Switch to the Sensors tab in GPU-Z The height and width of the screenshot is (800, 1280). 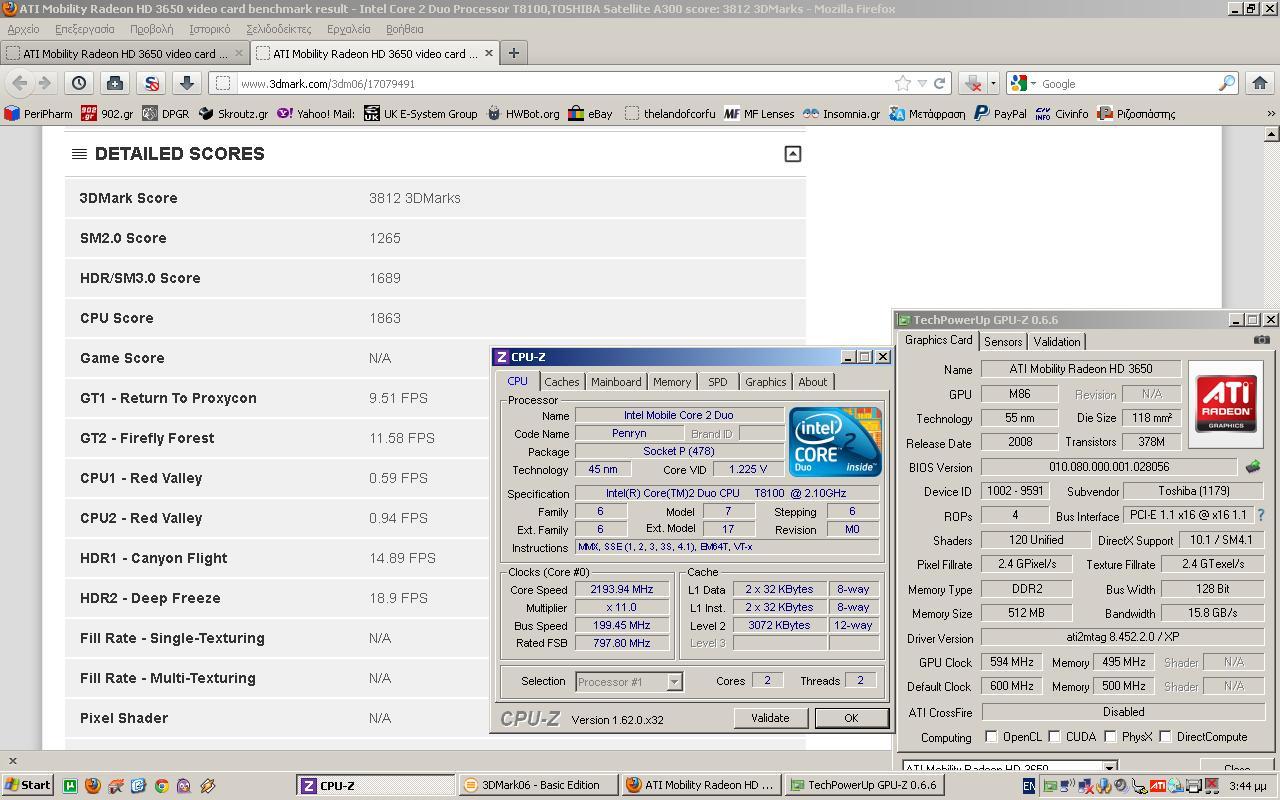[x=1003, y=342]
